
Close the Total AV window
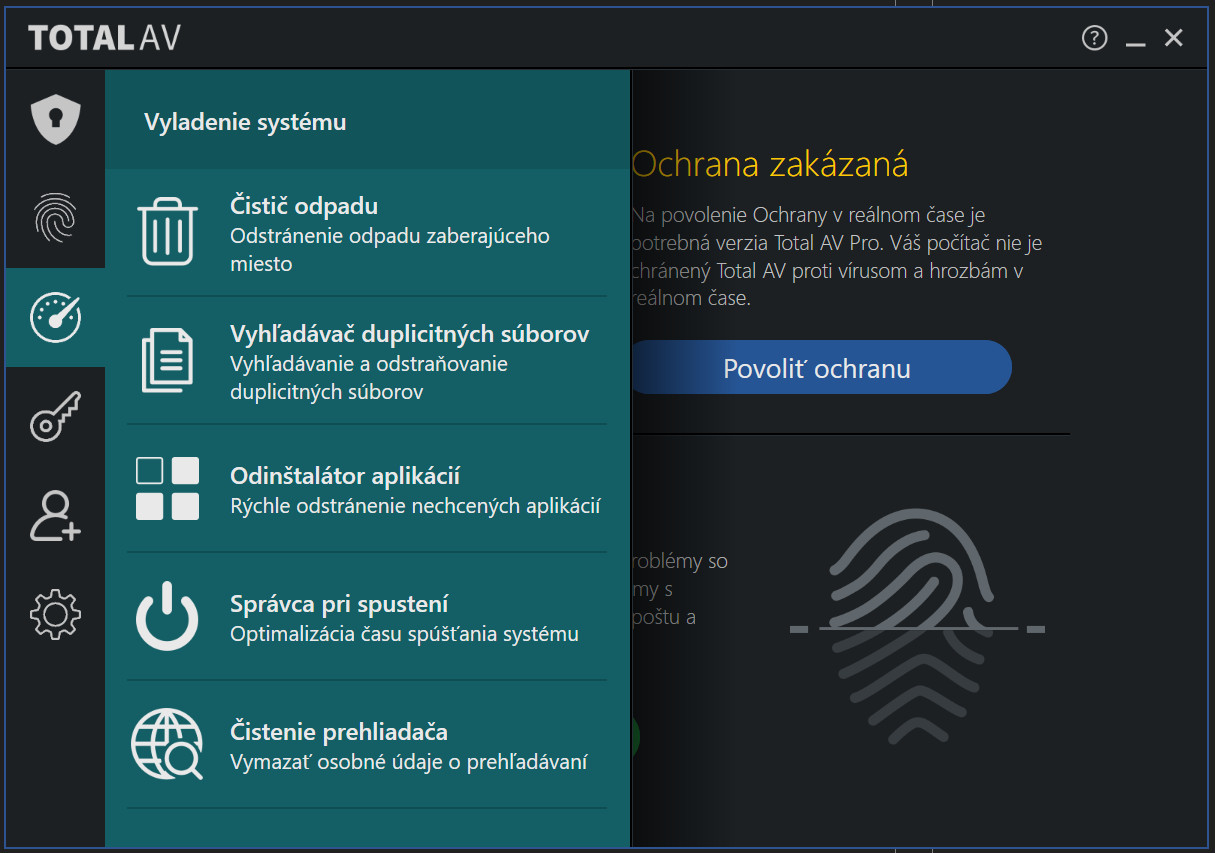(x=1174, y=38)
